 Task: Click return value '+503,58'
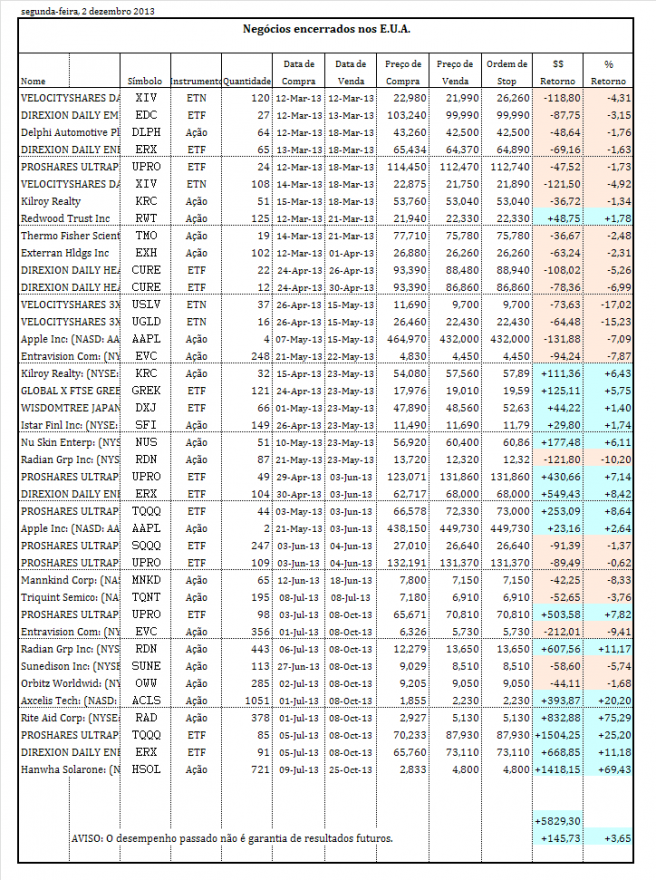(x=561, y=615)
